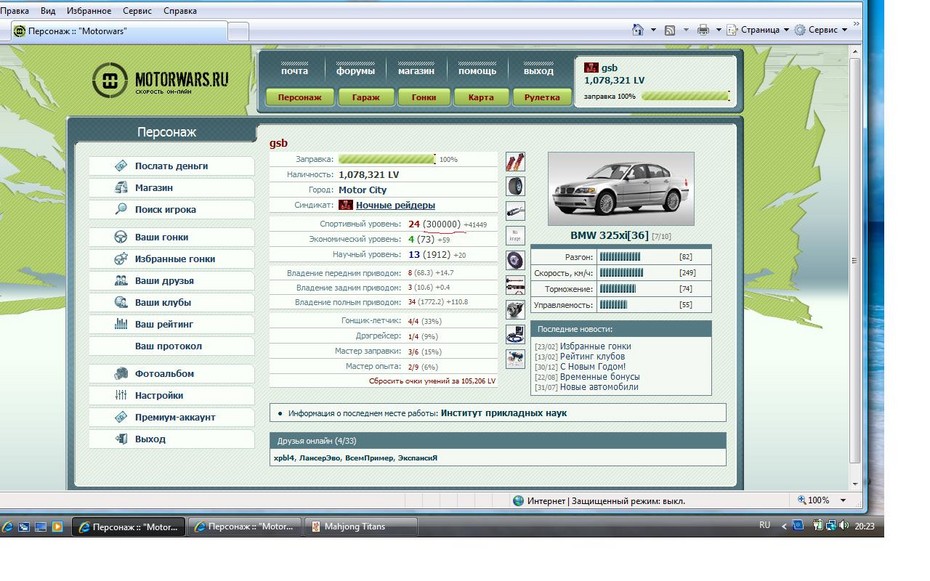Screen dimensions: 930x581
Task: Open Премиум-аккаунт in sidebar
Action: click(171, 417)
